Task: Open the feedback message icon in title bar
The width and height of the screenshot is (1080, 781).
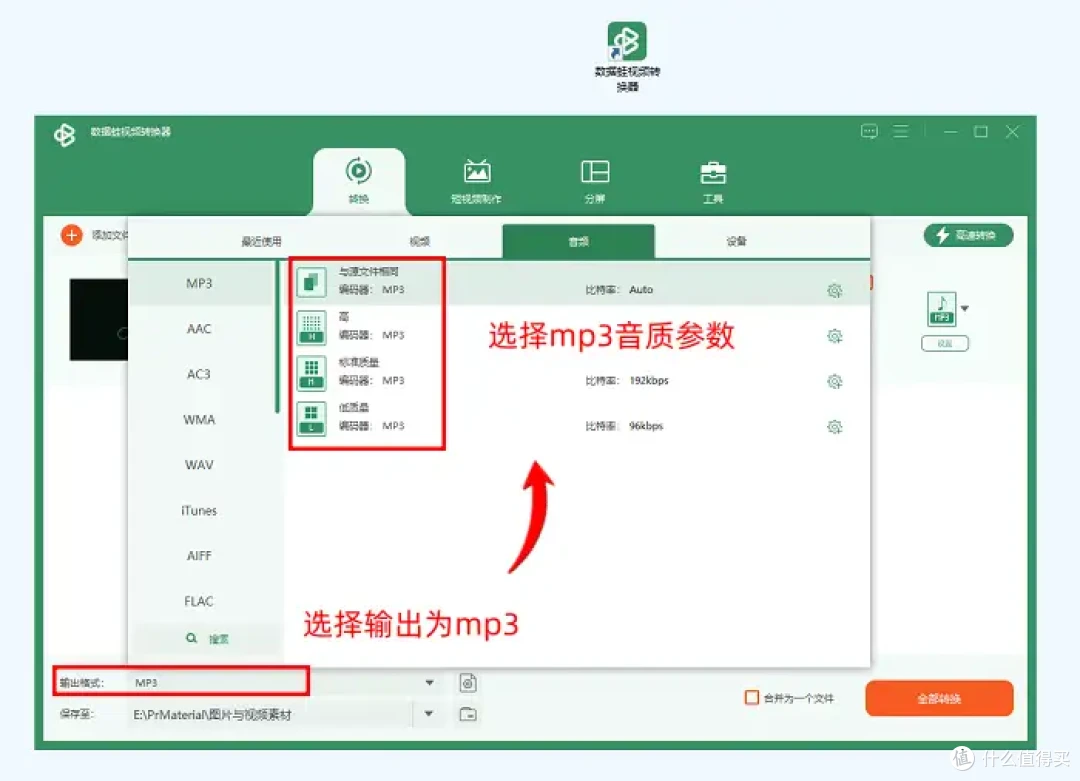Action: tap(869, 132)
